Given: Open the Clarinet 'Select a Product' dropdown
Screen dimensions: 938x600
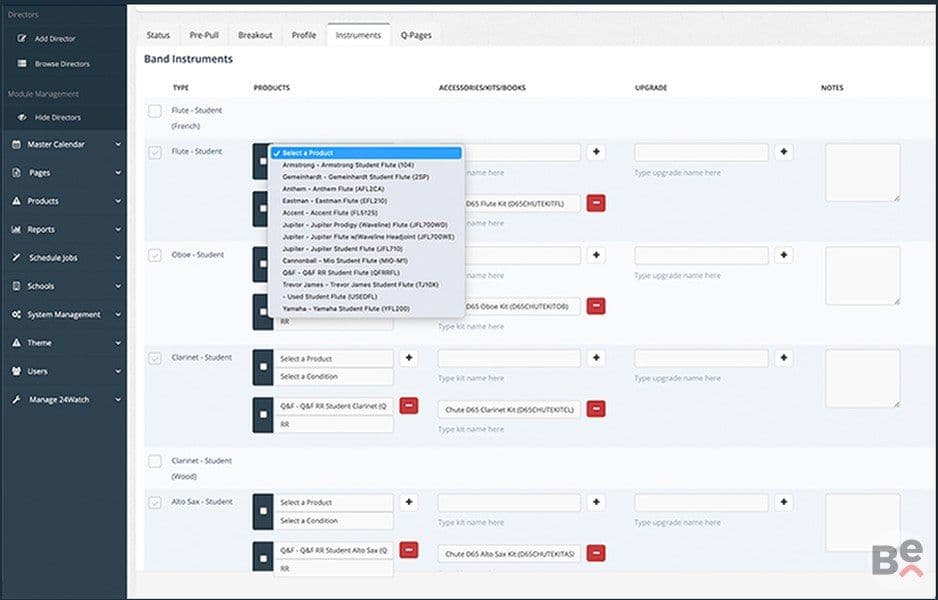Looking at the screenshot, I should tap(334, 359).
